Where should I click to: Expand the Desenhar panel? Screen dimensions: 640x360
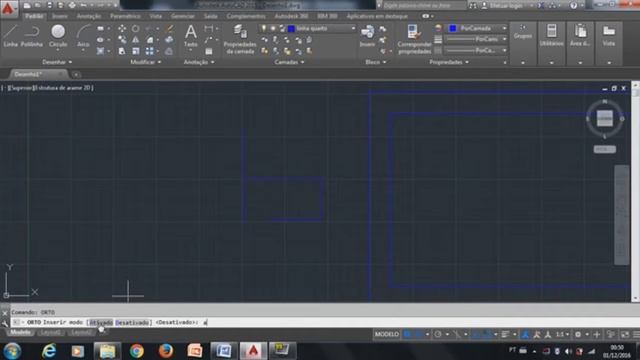click(x=57, y=62)
